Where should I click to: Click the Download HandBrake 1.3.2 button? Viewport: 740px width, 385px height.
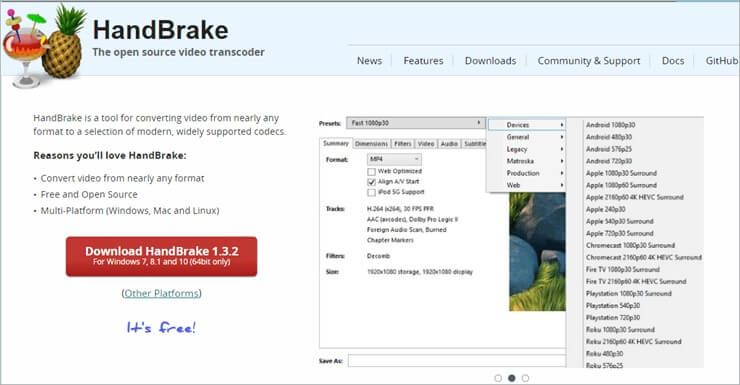161,256
